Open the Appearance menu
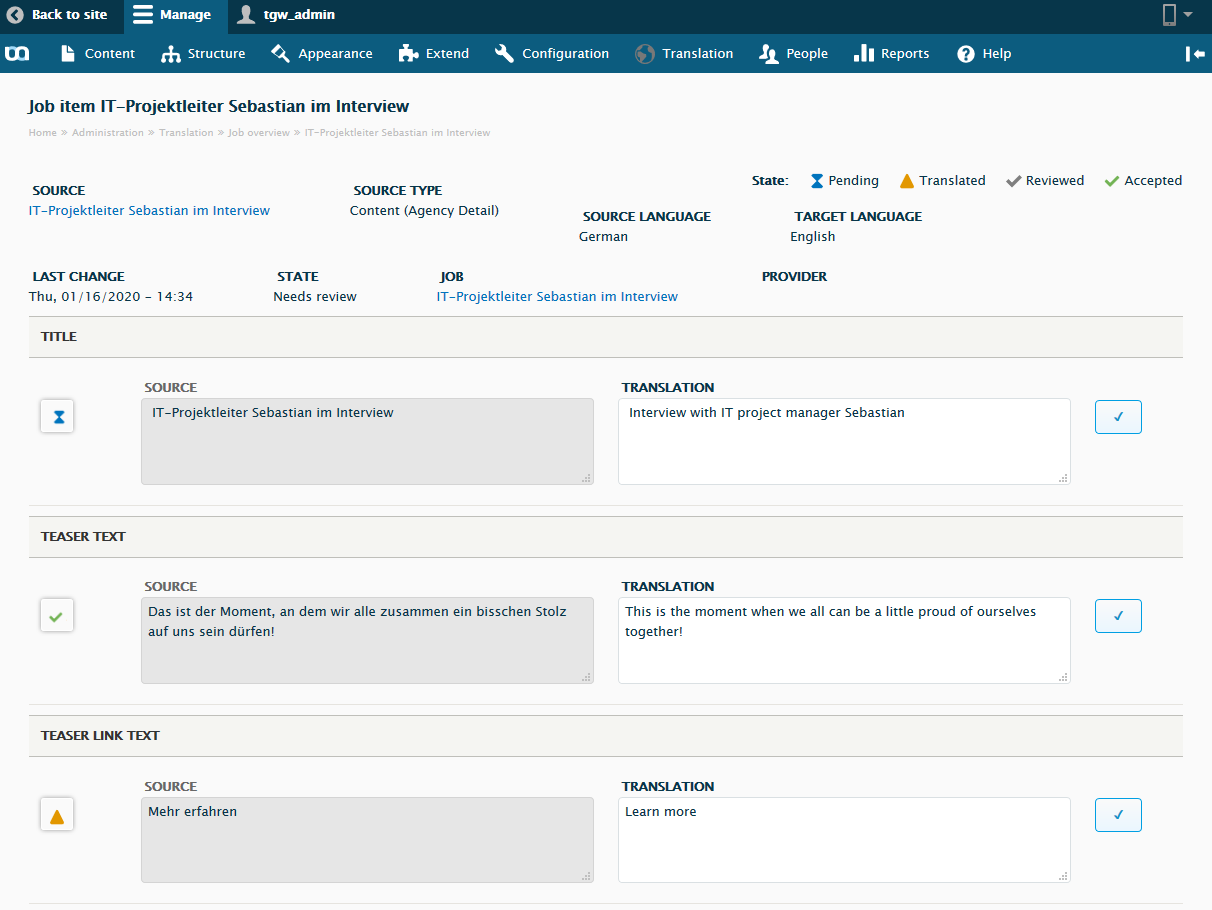 pos(322,54)
